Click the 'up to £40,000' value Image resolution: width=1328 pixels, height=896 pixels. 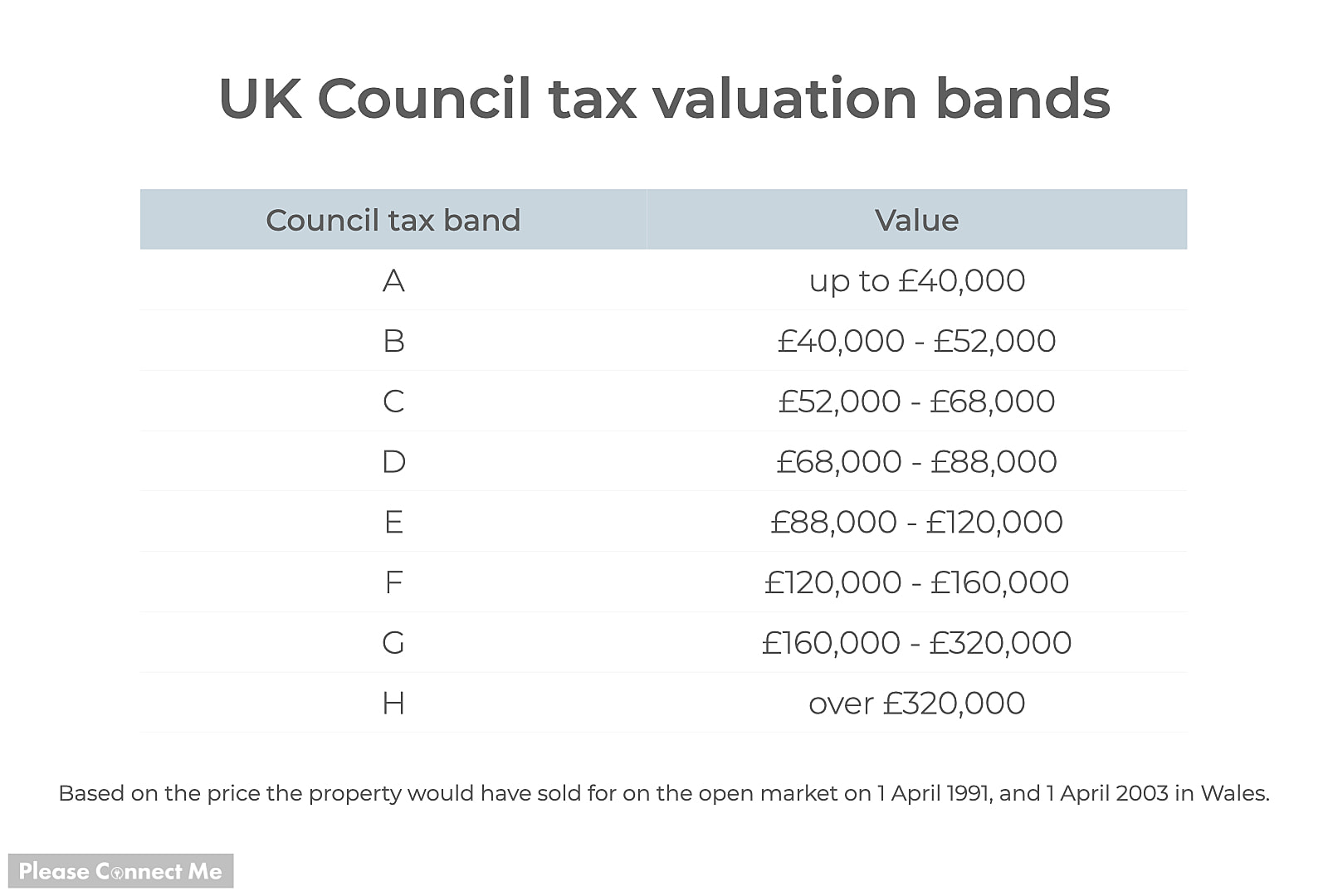916,281
